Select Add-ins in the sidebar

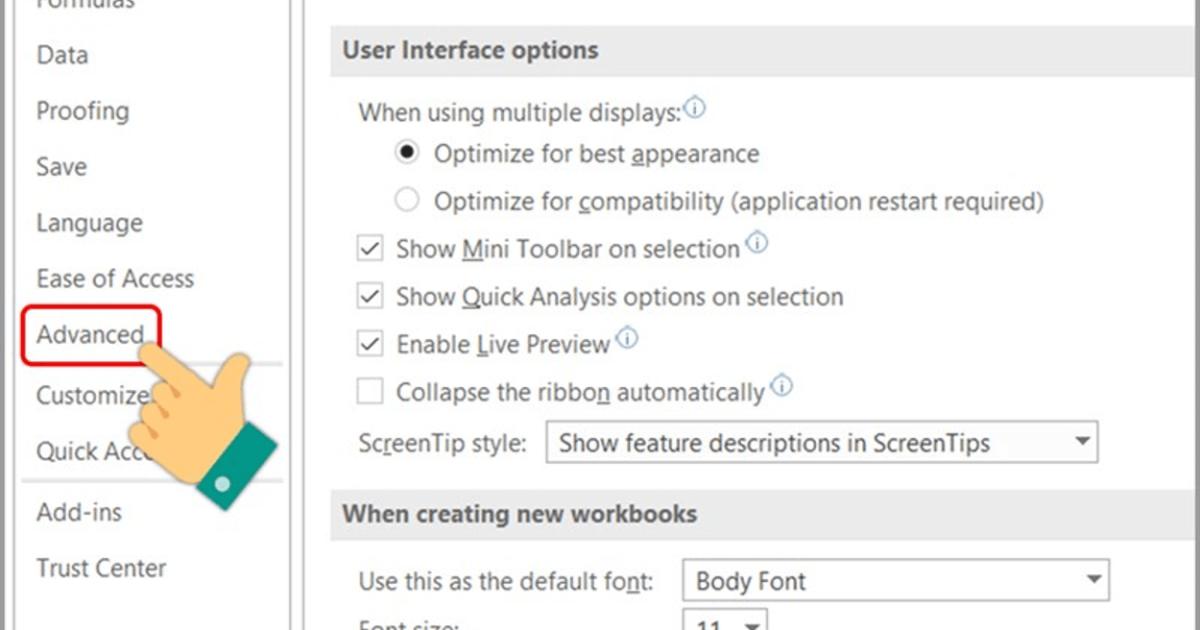click(79, 512)
